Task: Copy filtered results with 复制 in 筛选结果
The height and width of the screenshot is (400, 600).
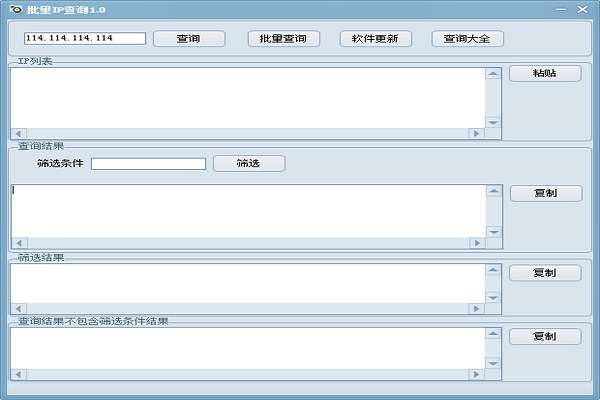Action: click(545, 273)
